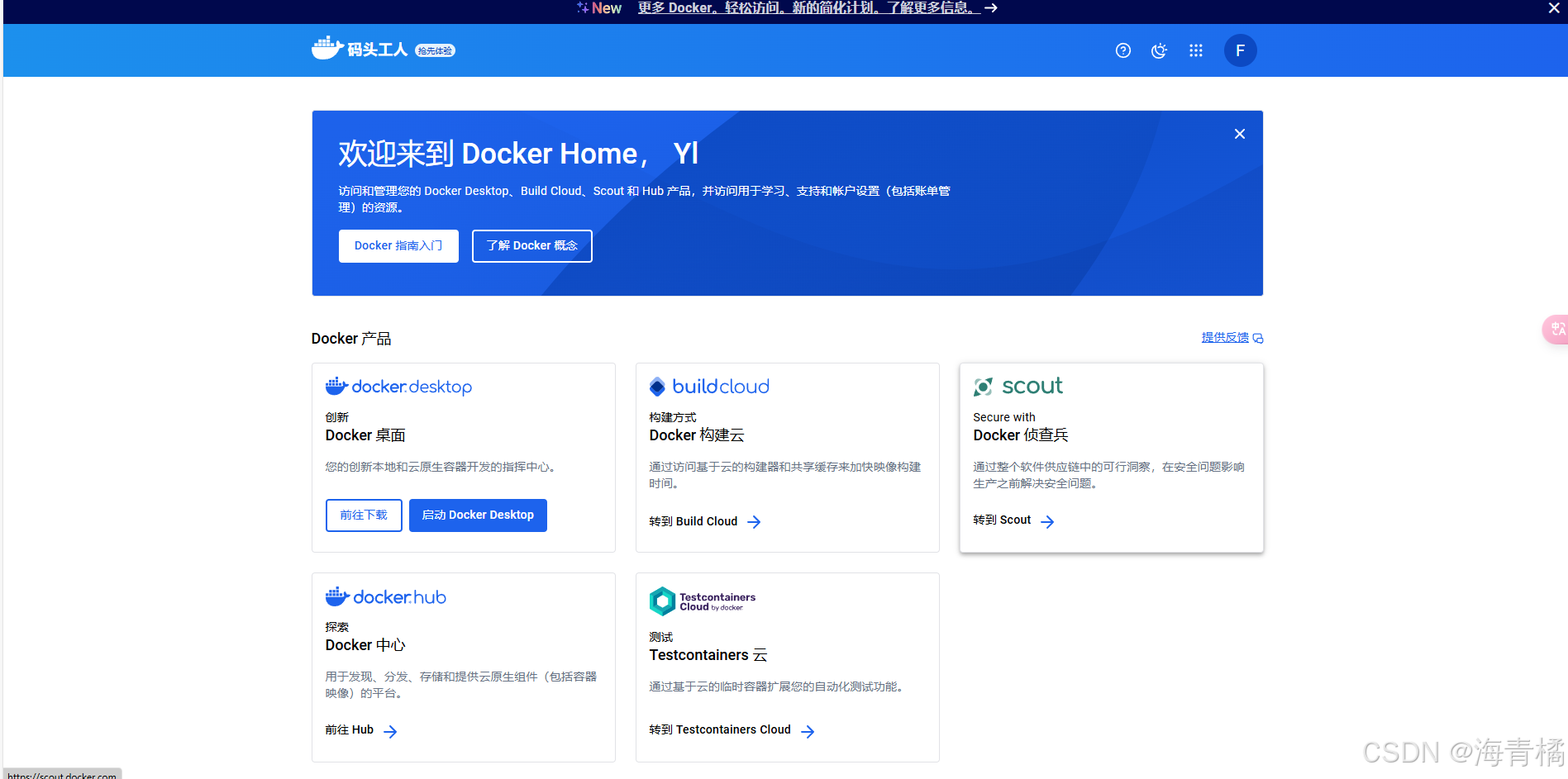Click the arrow after the announcement link
The height and width of the screenshot is (779, 1568).
point(991,8)
